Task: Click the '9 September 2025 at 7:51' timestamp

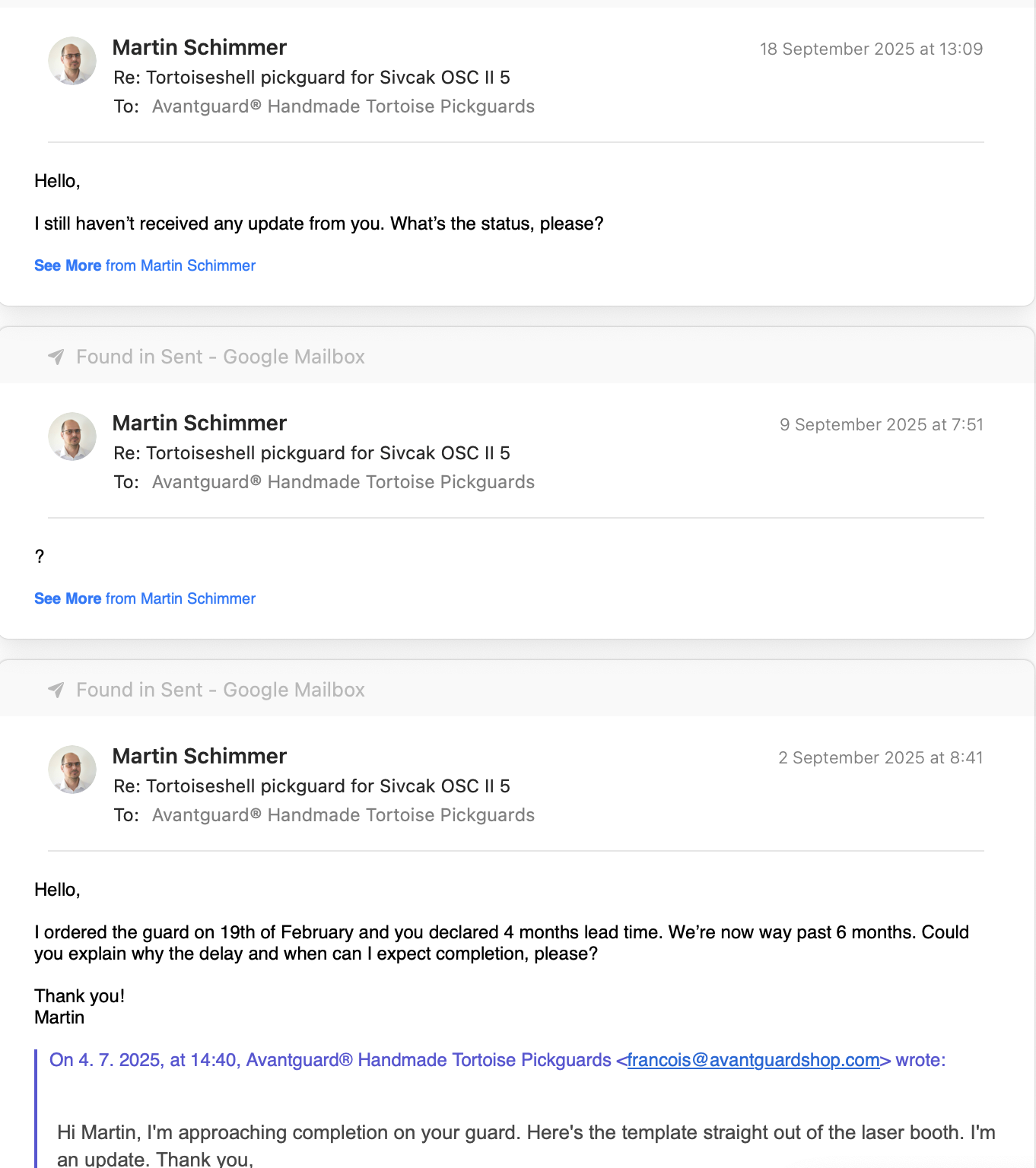Action: click(881, 425)
